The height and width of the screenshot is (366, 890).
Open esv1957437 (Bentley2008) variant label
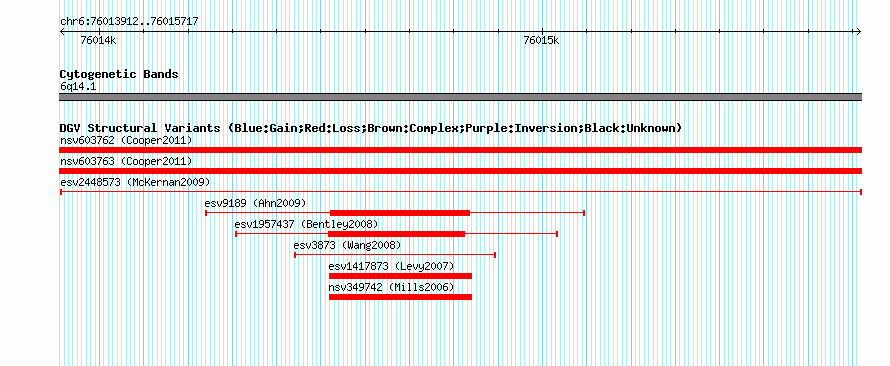(x=306, y=224)
